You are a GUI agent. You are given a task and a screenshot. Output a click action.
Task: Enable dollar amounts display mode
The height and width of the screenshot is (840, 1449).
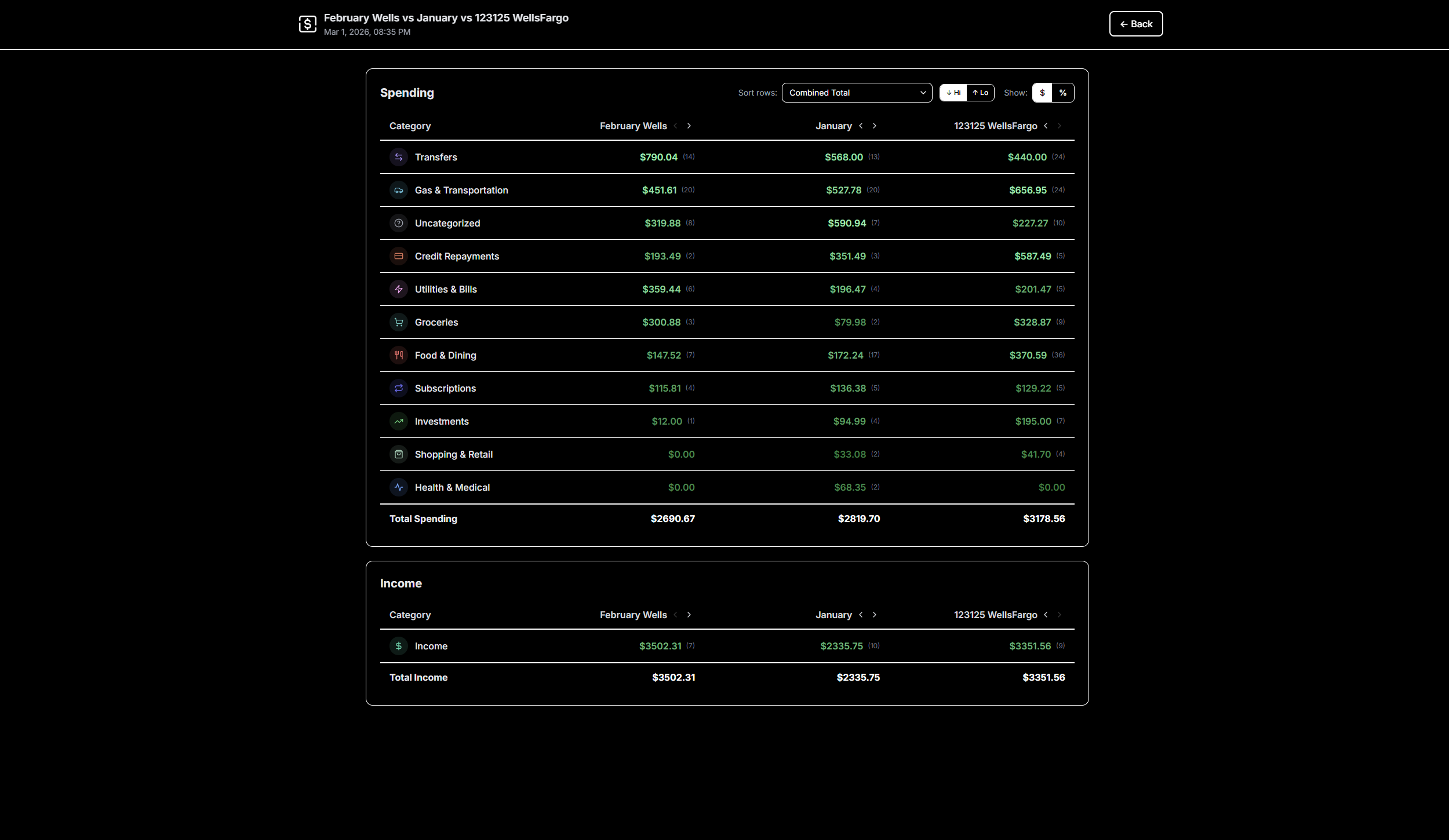[x=1043, y=93]
